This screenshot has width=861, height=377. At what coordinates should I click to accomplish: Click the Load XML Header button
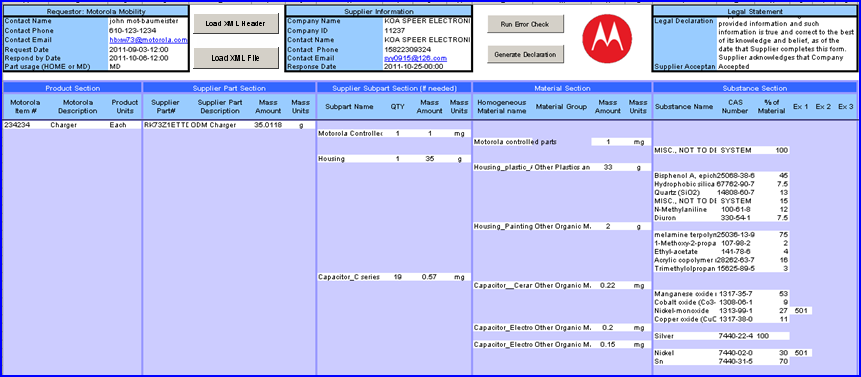[236, 24]
